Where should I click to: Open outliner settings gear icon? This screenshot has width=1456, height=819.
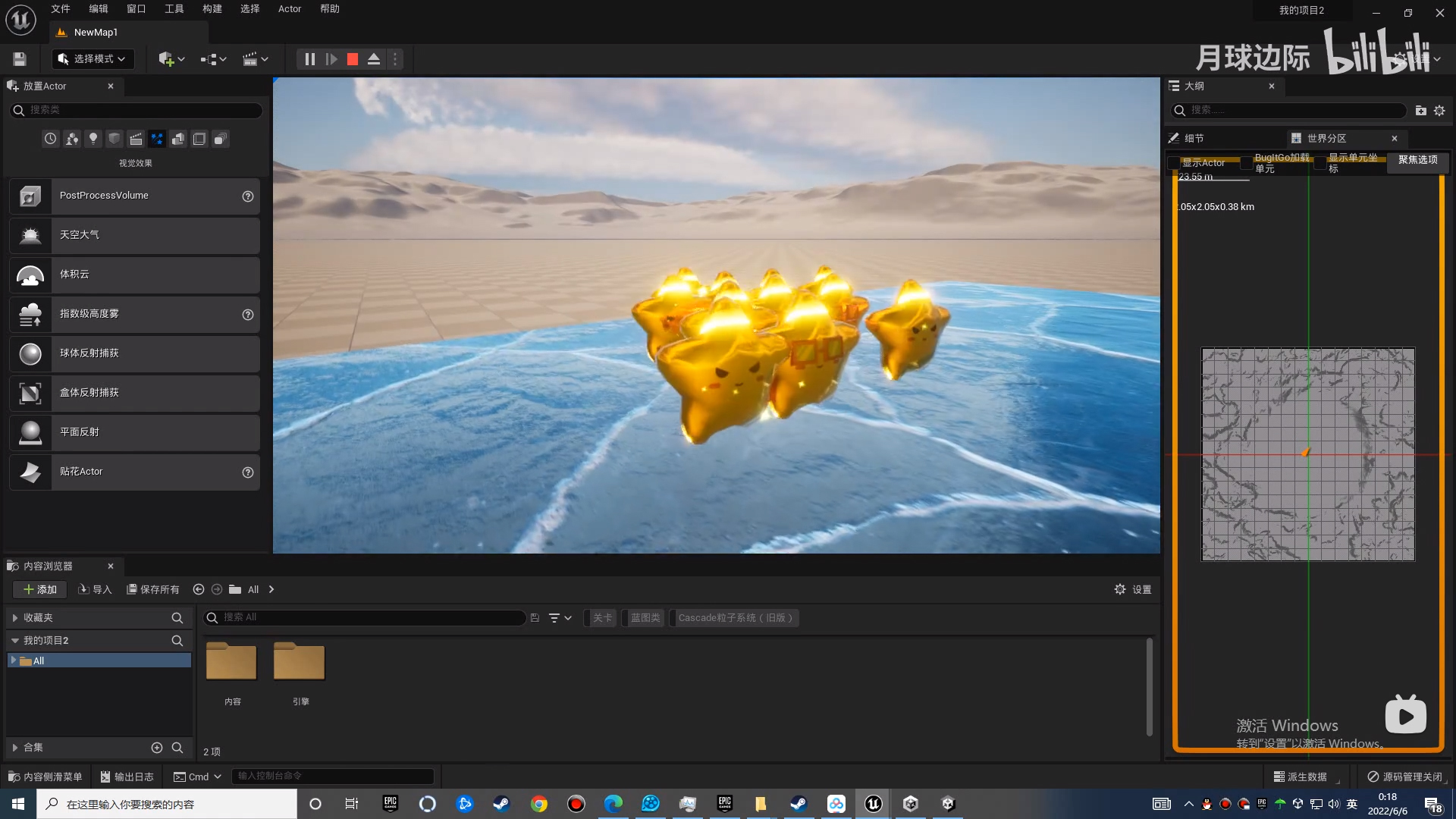(1439, 111)
